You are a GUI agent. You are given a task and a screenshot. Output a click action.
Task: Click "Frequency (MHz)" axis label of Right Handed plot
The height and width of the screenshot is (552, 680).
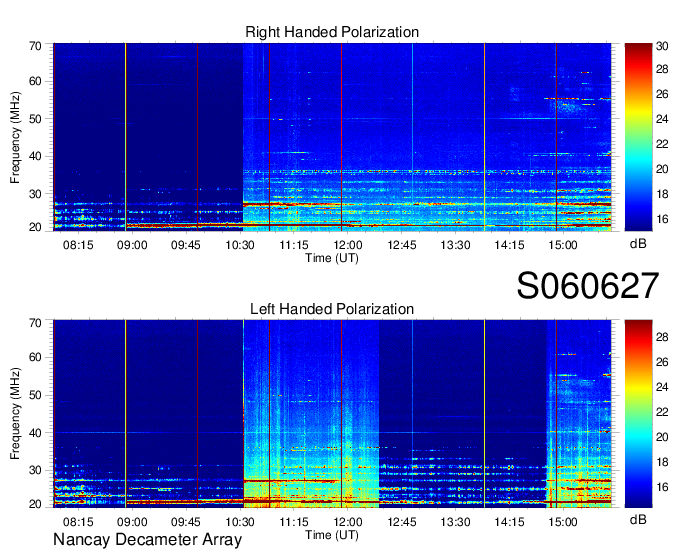point(15,137)
